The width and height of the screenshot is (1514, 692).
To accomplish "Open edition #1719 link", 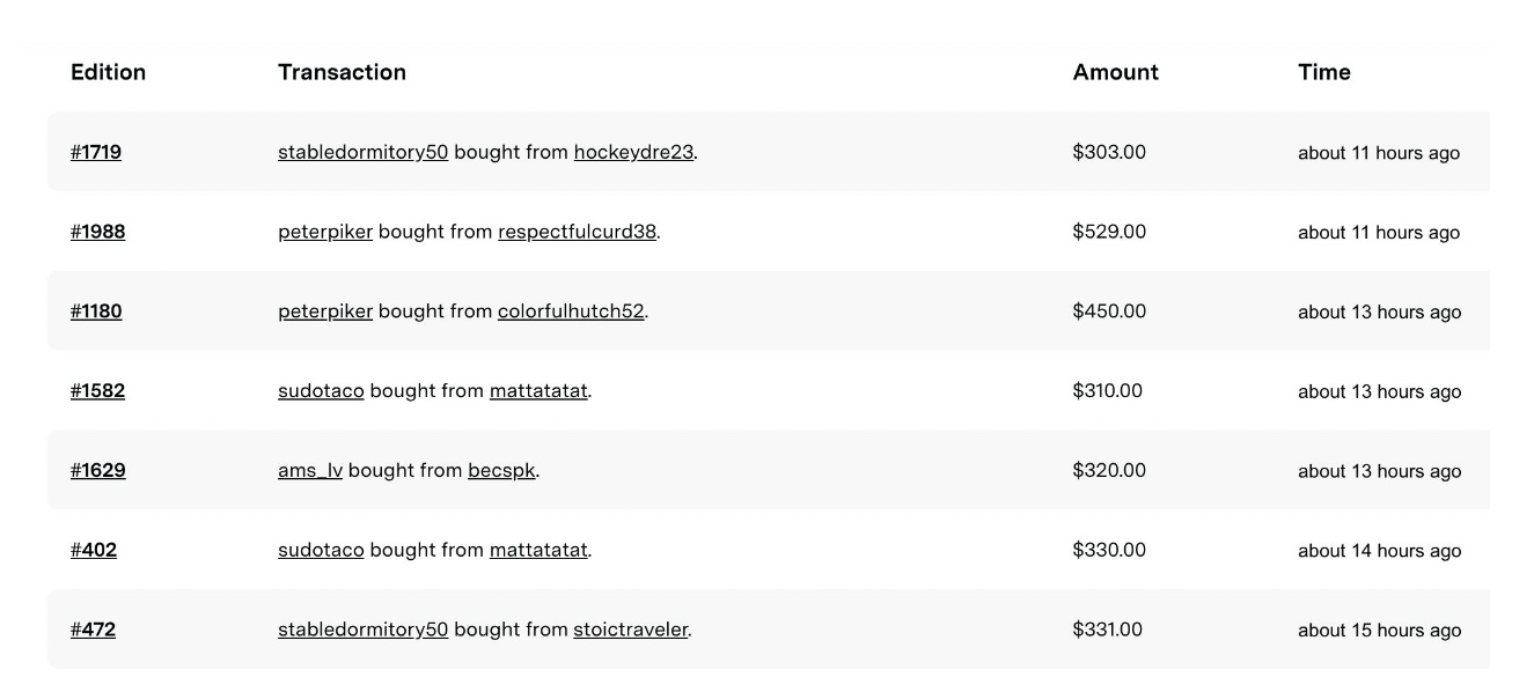I will 96,153.
